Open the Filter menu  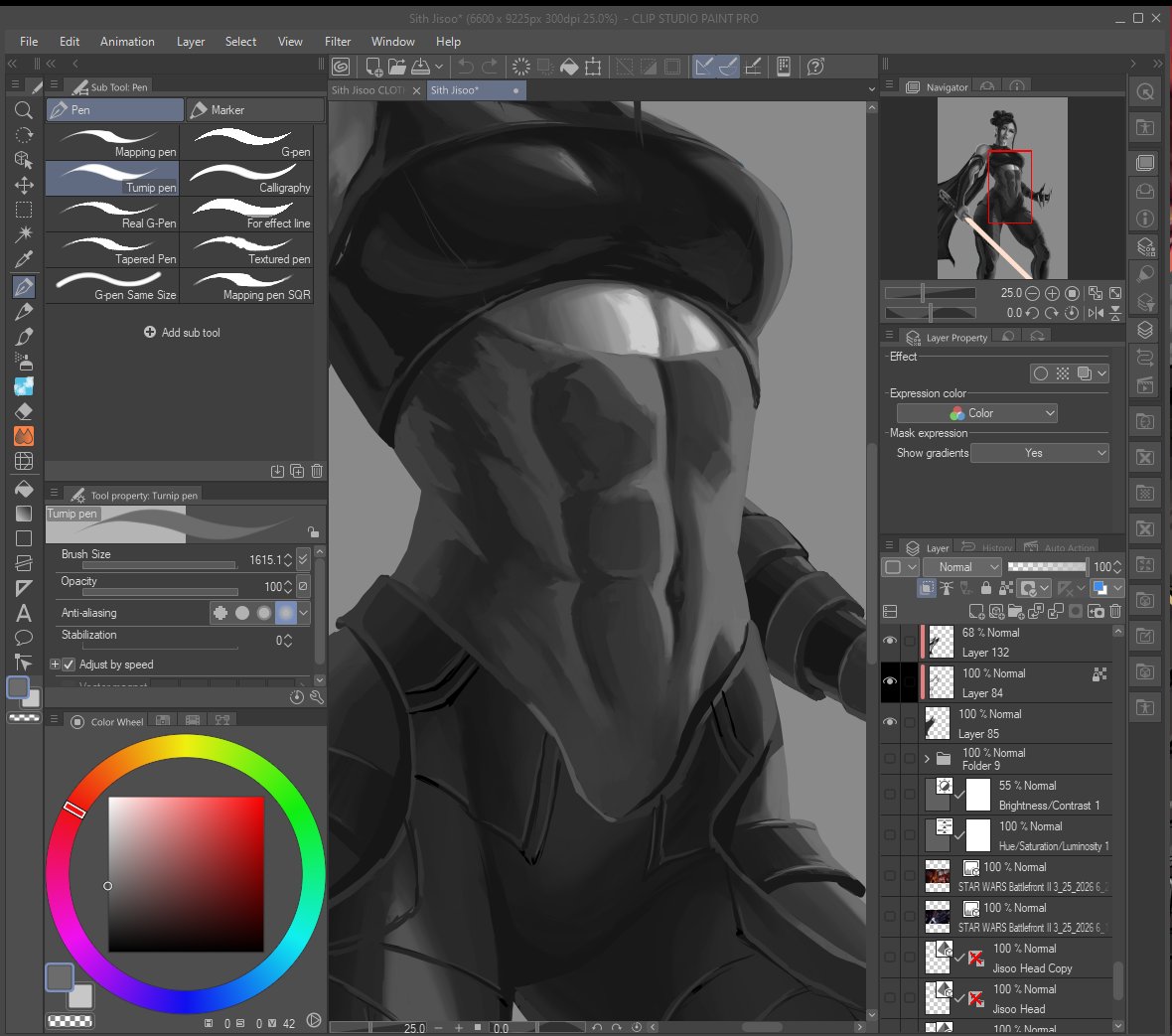337,42
